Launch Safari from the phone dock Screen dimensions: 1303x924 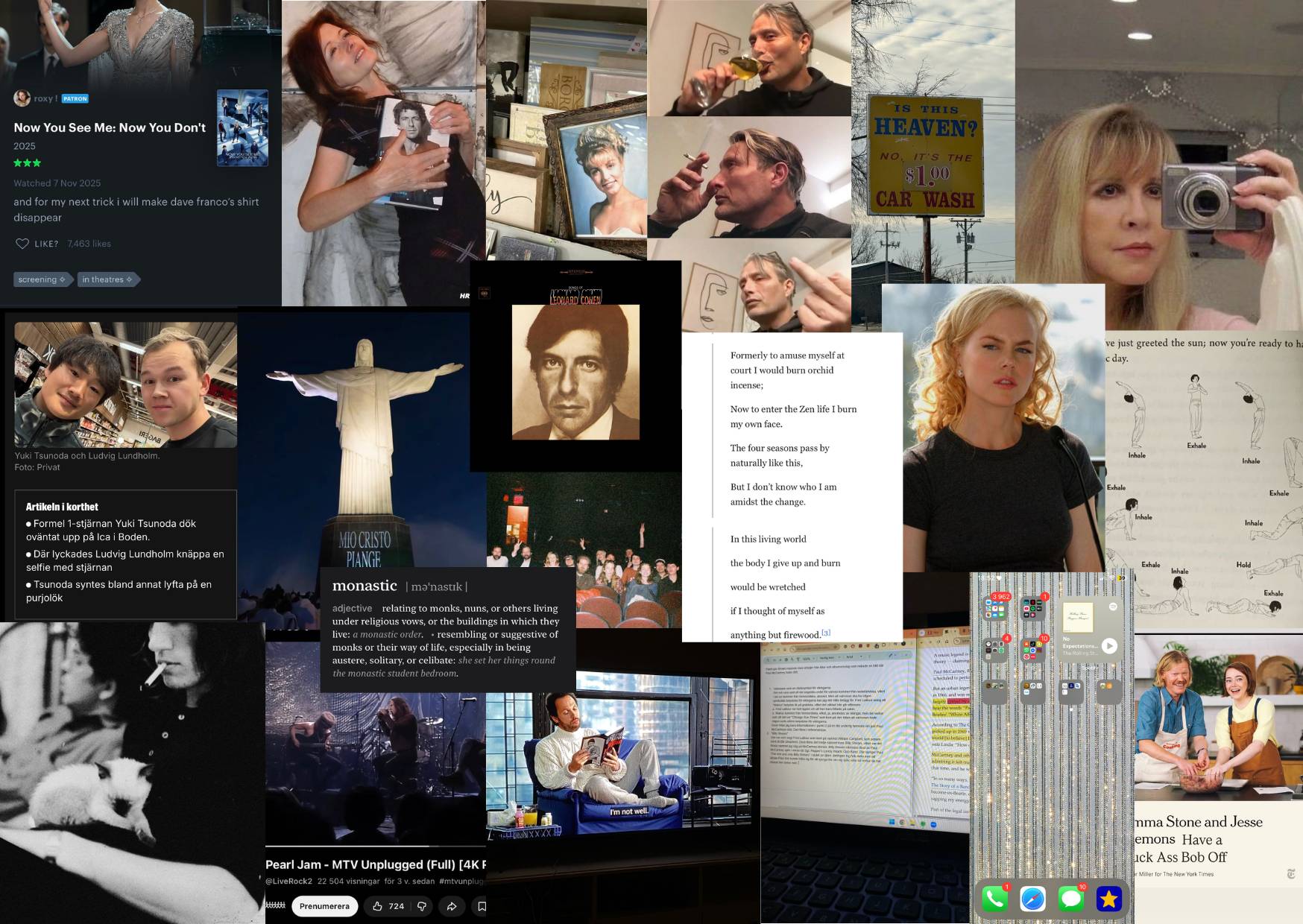click(1033, 899)
